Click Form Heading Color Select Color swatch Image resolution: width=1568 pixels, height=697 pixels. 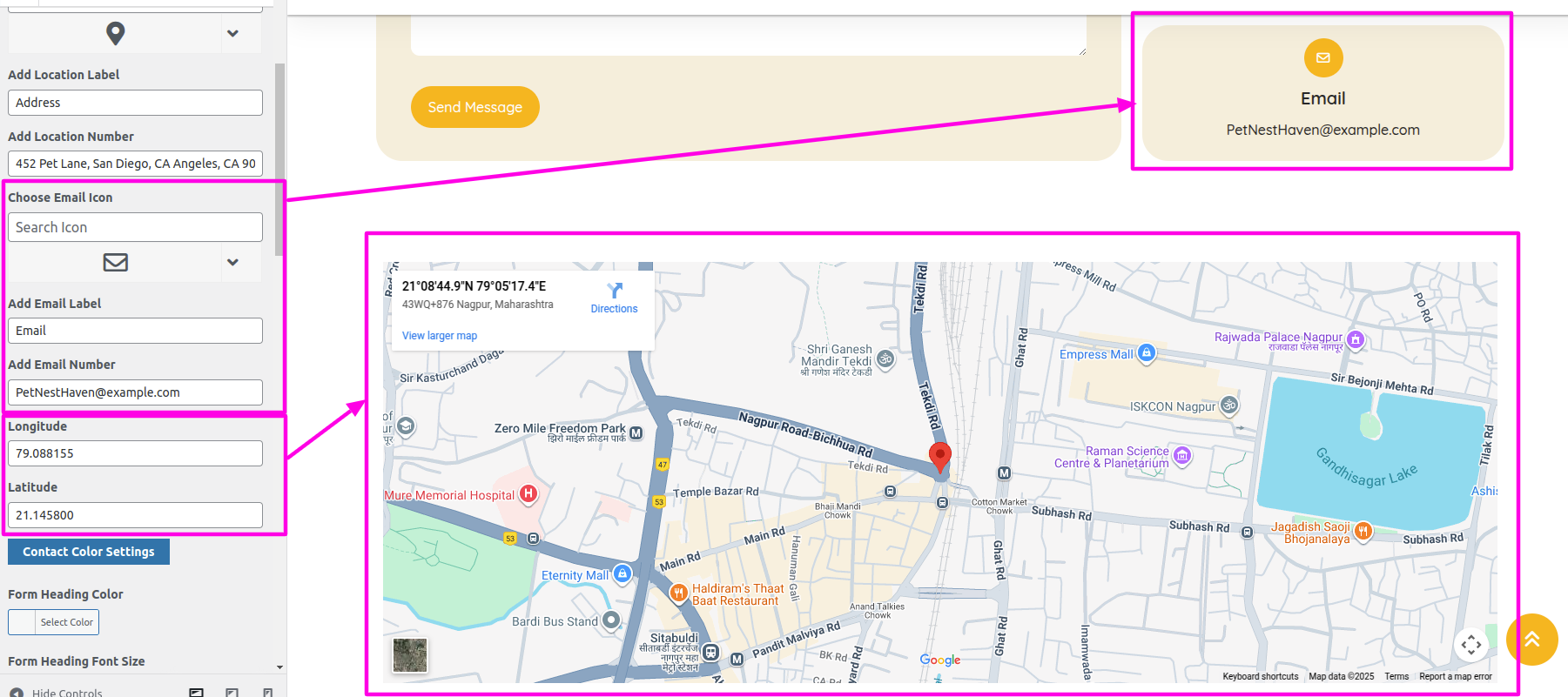point(23,622)
